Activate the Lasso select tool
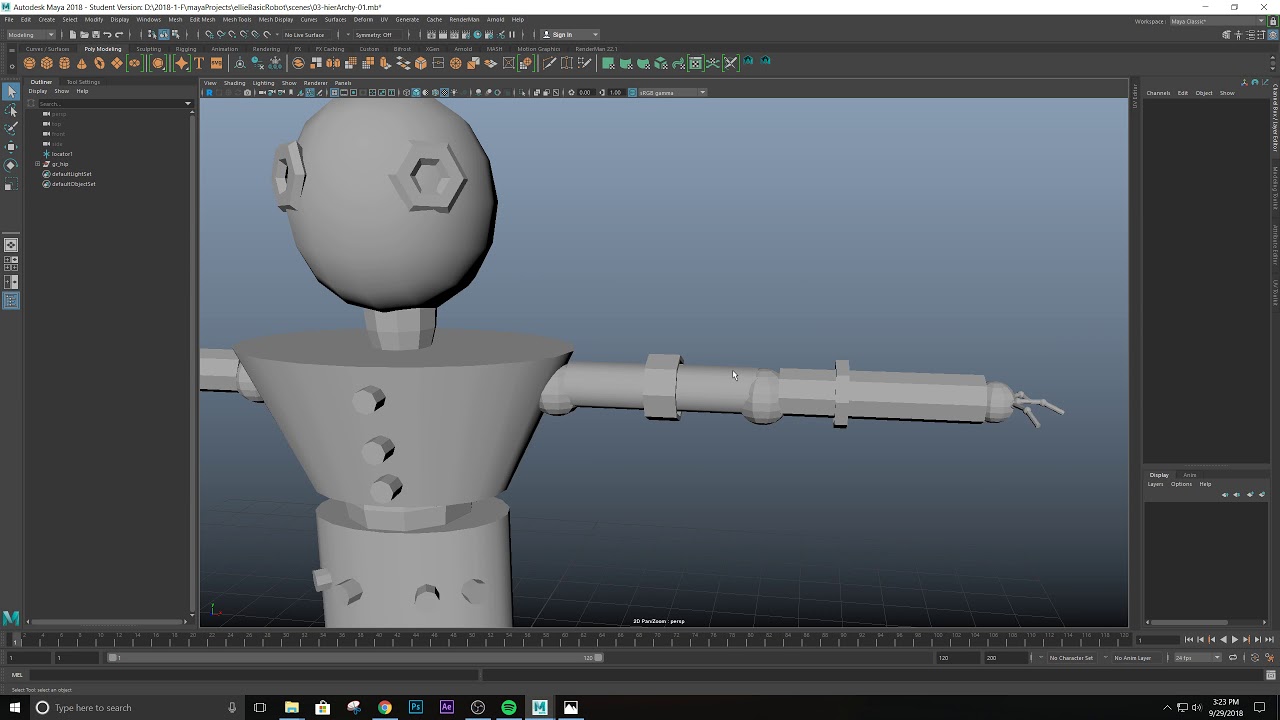1280x720 pixels. click(11, 111)
